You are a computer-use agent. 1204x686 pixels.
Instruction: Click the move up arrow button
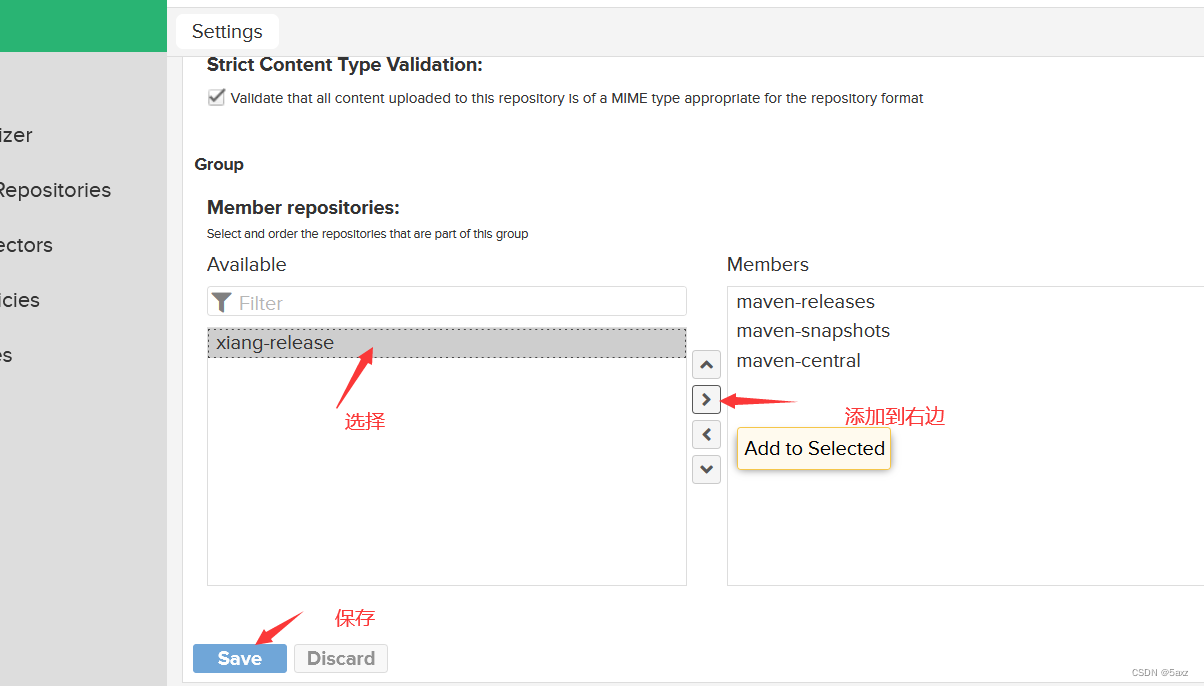[706, 365]
